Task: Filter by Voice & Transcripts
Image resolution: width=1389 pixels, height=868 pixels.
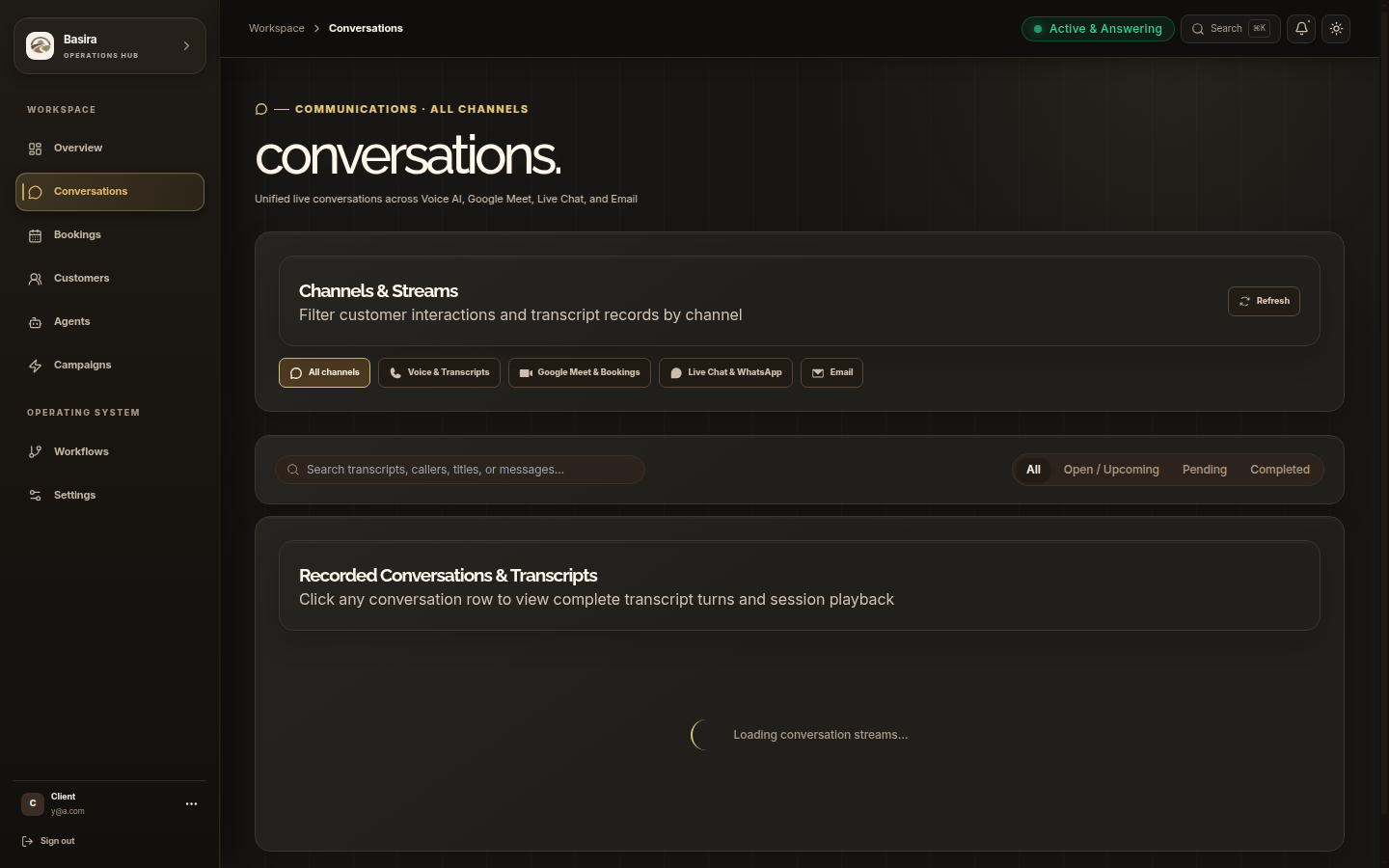Action: (439, 372)
